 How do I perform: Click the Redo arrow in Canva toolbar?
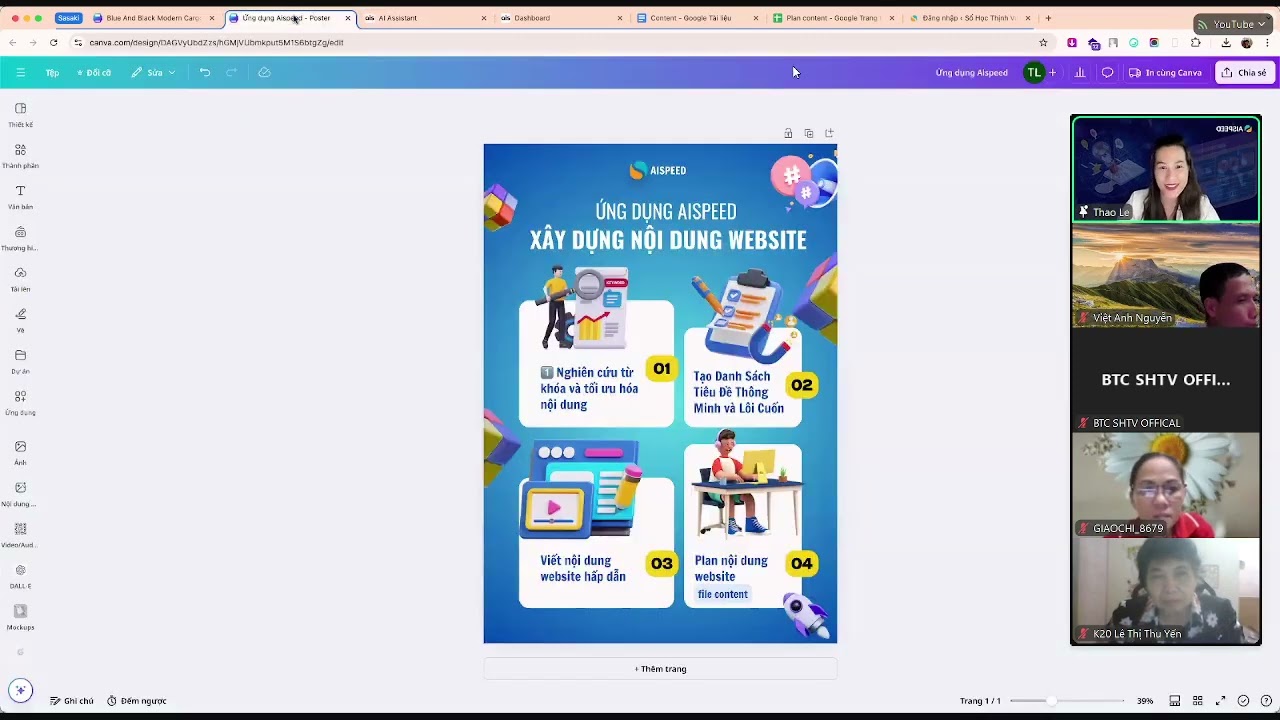click(x=232, y=72)
